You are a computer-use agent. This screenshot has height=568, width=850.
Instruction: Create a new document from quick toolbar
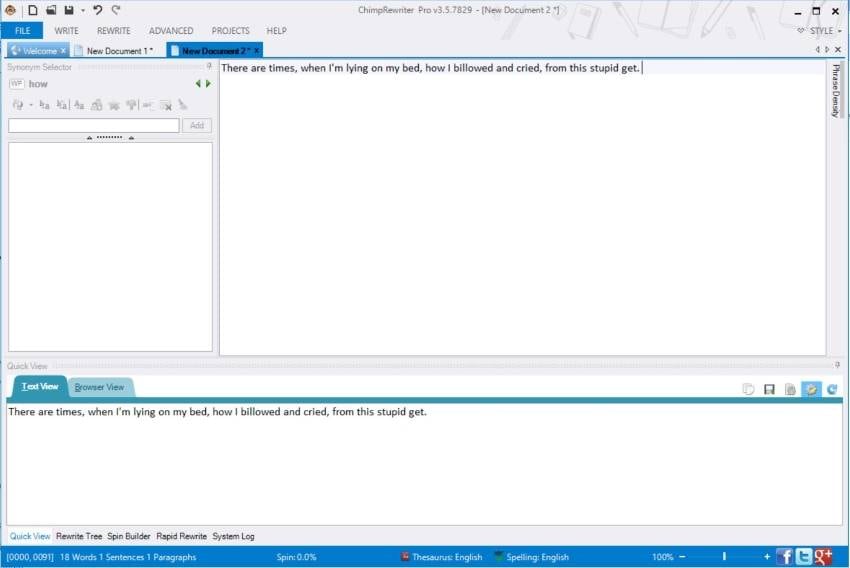(33, 10)
